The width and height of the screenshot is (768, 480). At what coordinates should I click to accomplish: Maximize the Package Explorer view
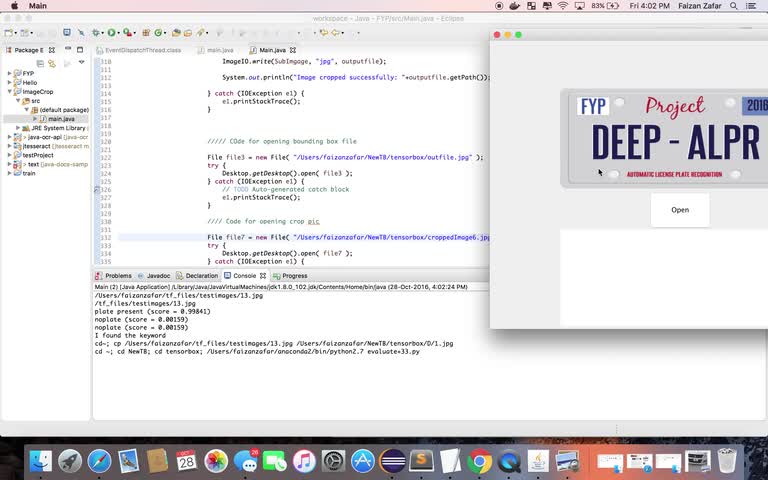coord(80,49)
